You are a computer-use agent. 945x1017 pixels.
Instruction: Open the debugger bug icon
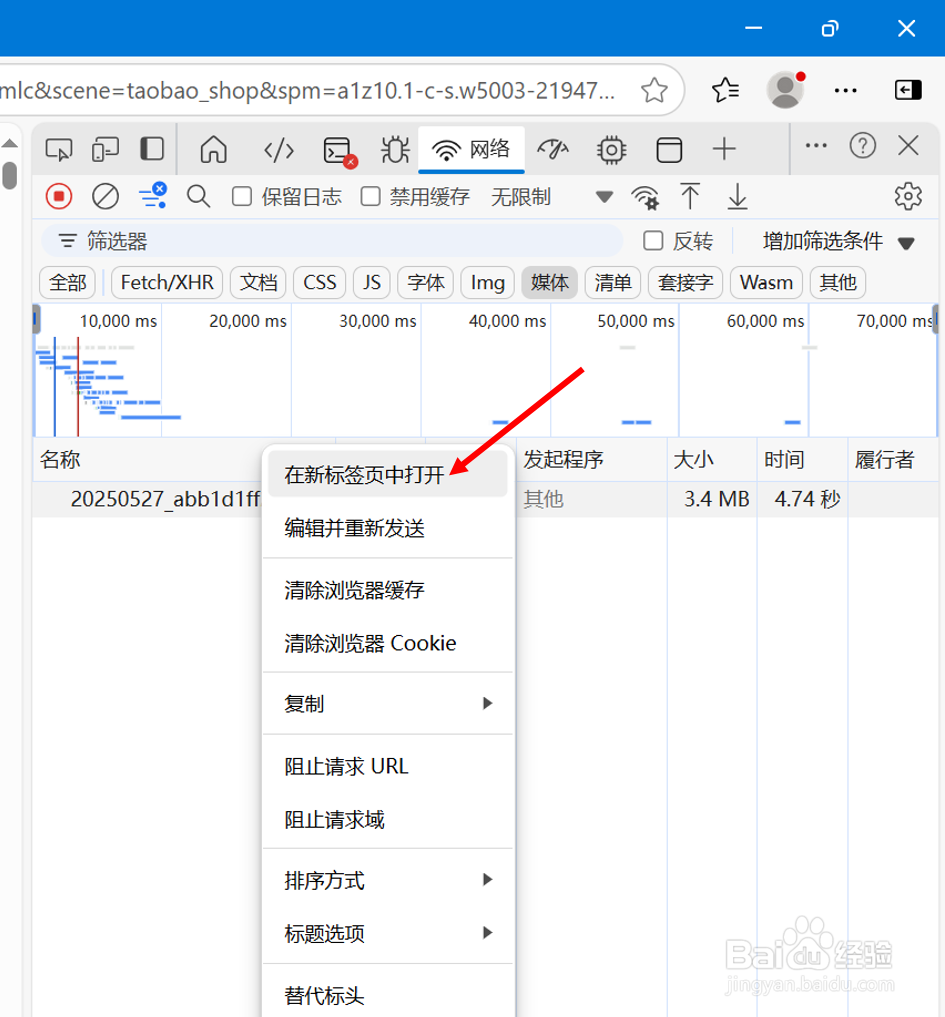[394, 148]
